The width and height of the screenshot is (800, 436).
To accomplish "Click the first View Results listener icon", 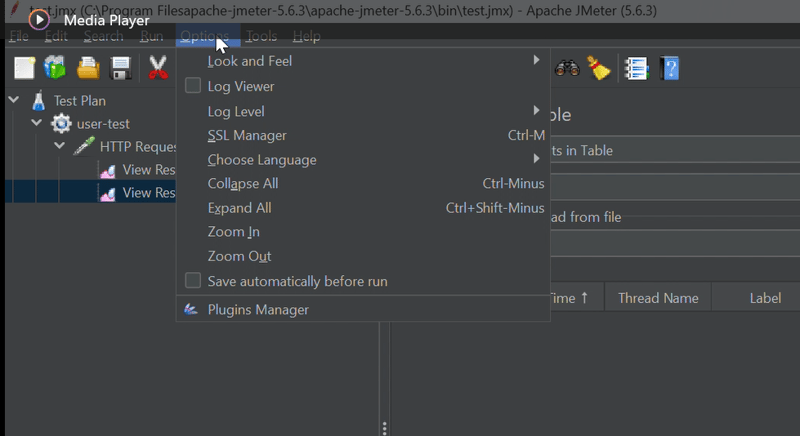I will [108, 170].
